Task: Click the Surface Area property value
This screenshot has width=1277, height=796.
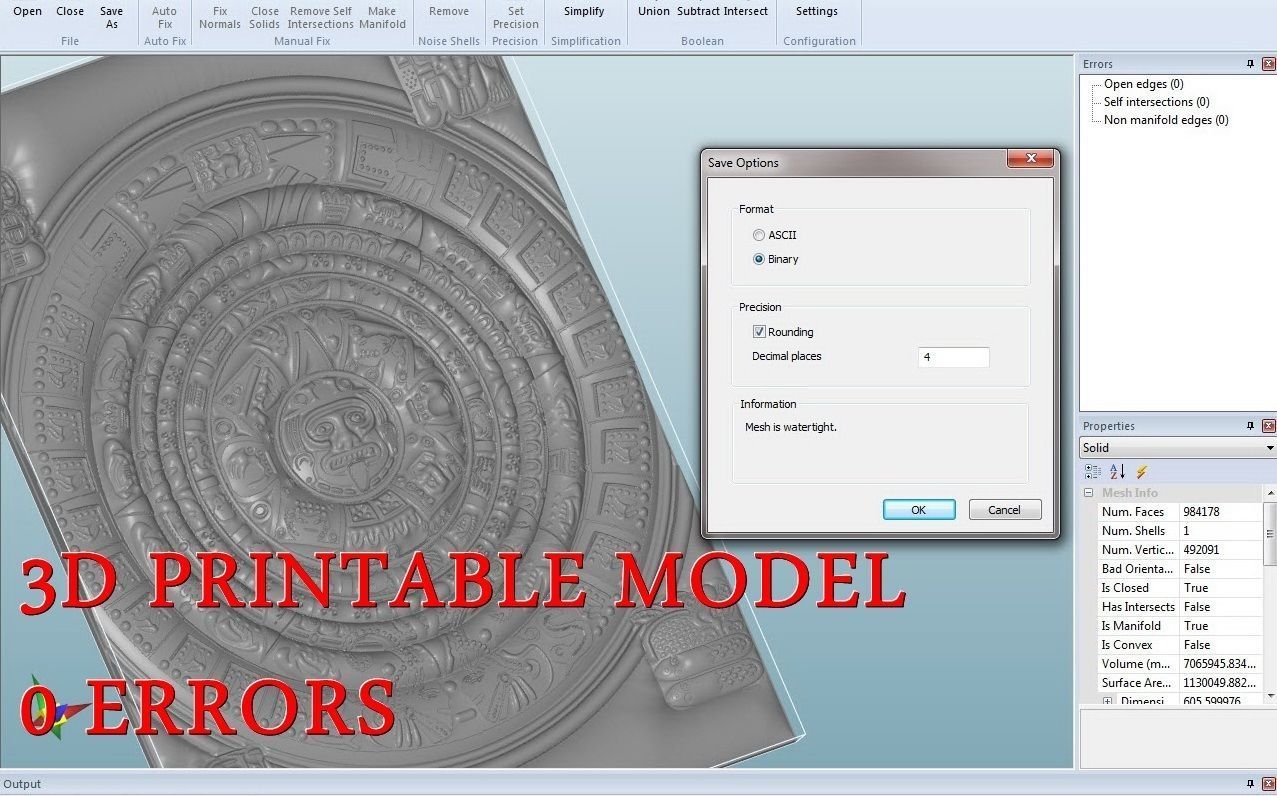Action: 1221,683
